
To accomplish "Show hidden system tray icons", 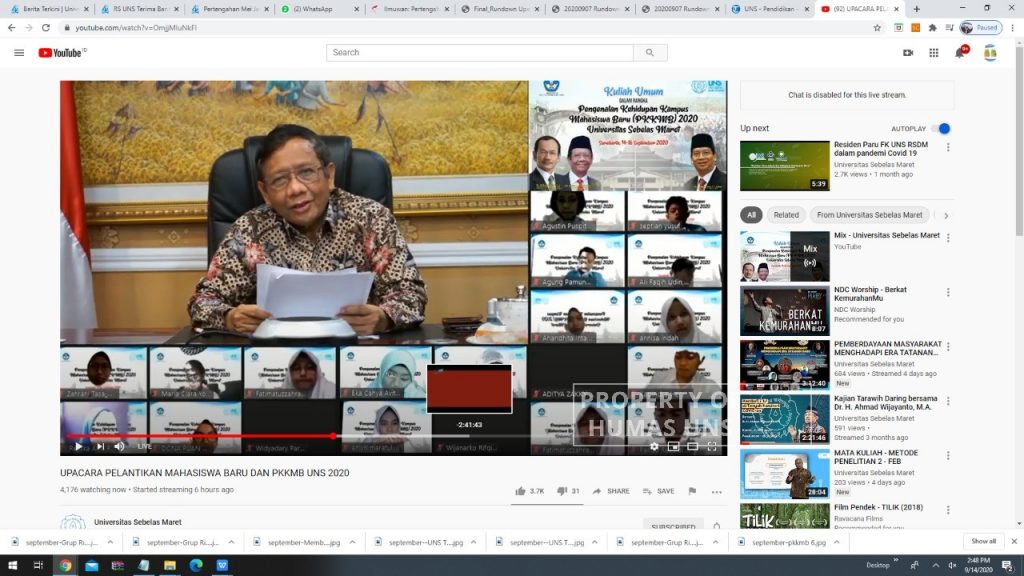I will (x=936, y=566).
